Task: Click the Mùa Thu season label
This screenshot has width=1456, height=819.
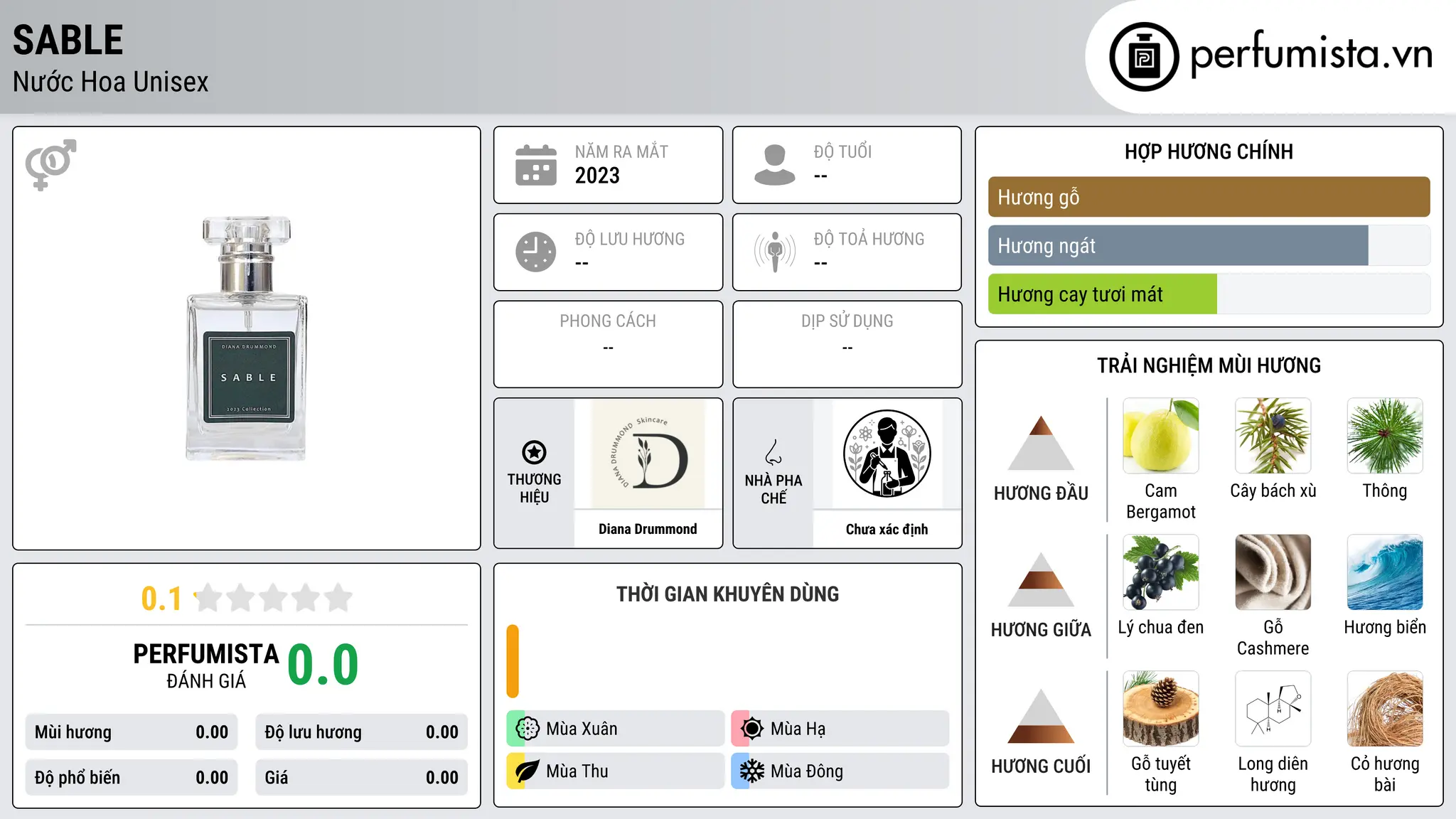Action: click(577, 771)
